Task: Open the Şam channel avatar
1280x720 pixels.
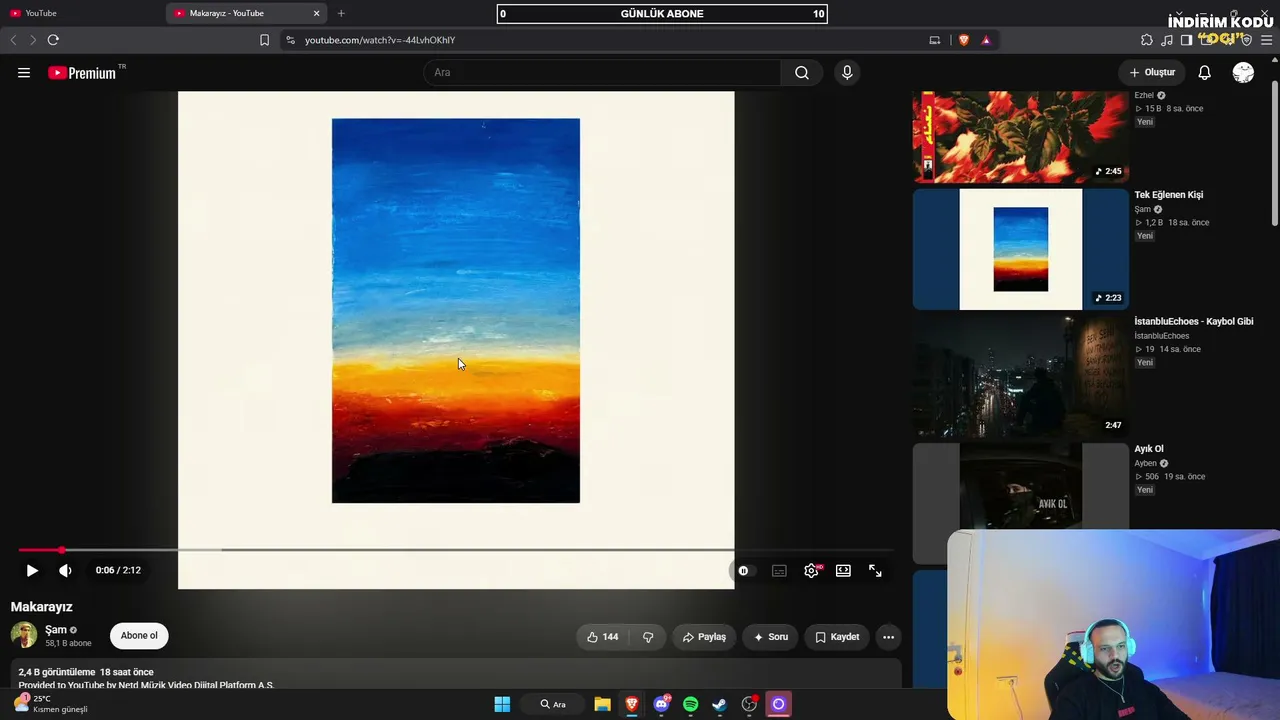Action: click(x=24, y=635)
